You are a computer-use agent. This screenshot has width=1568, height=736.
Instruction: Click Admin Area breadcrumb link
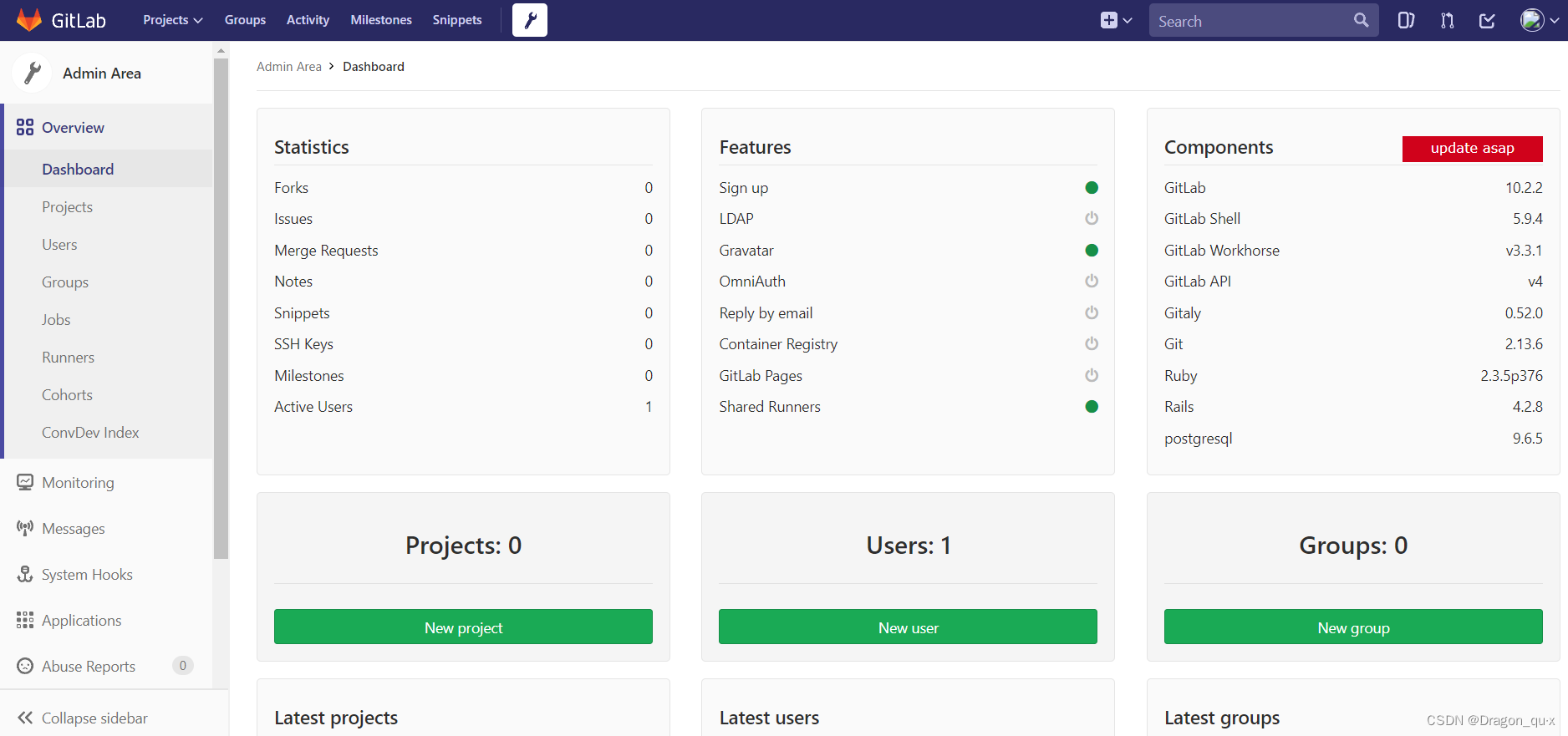point(289,67)
